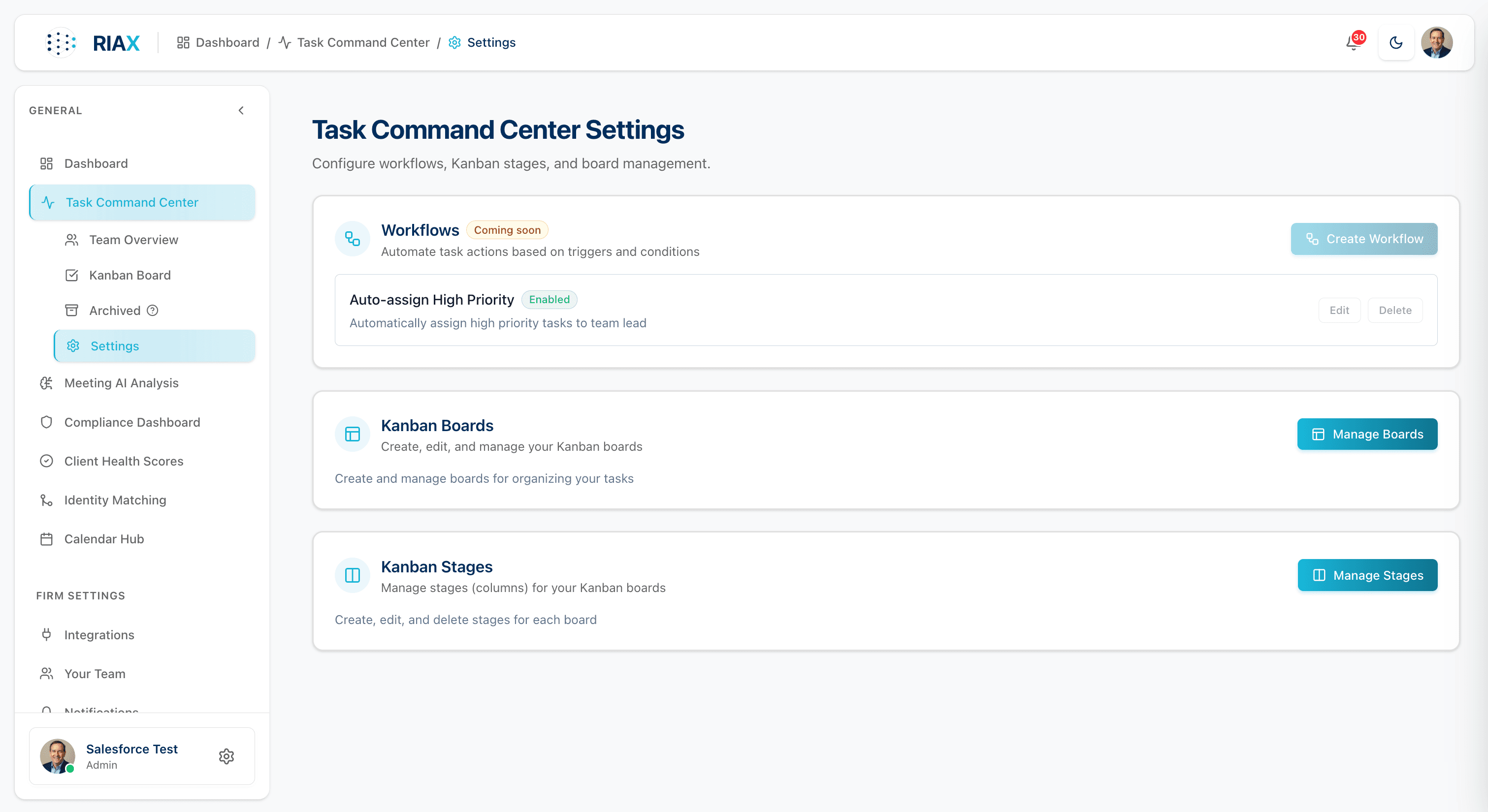Click the Task Command Center pulse icon
The width and height of the screenshot is (1488, 812).
48,202
